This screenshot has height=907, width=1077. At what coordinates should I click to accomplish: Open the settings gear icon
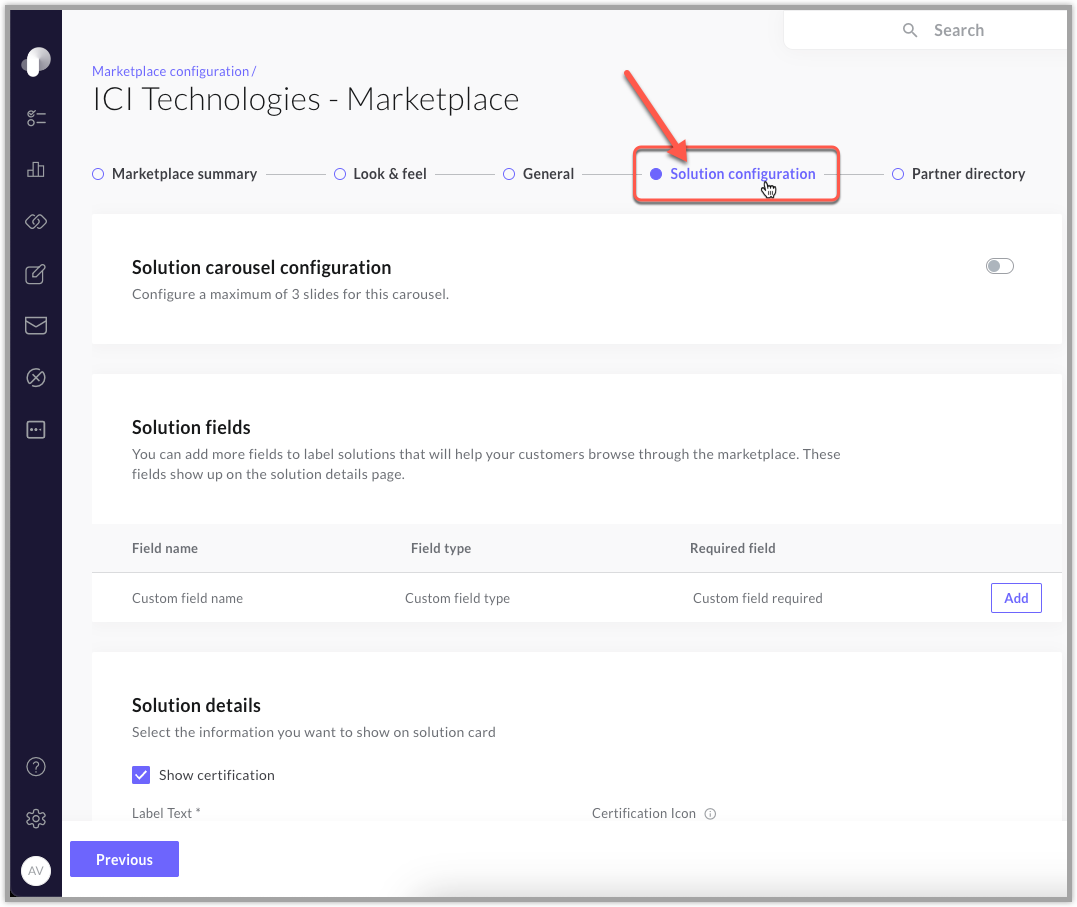pyautogui.click(x=36, y=818)
